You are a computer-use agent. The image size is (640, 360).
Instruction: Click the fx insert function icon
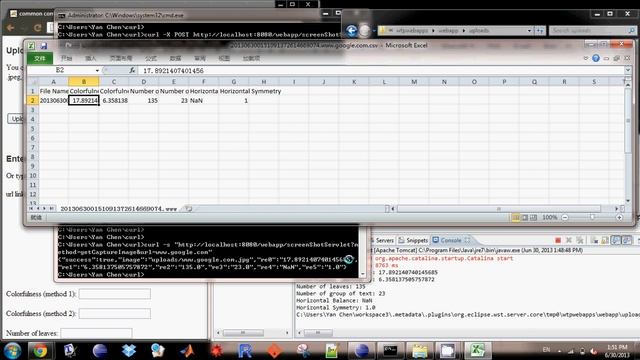point(132,71)
